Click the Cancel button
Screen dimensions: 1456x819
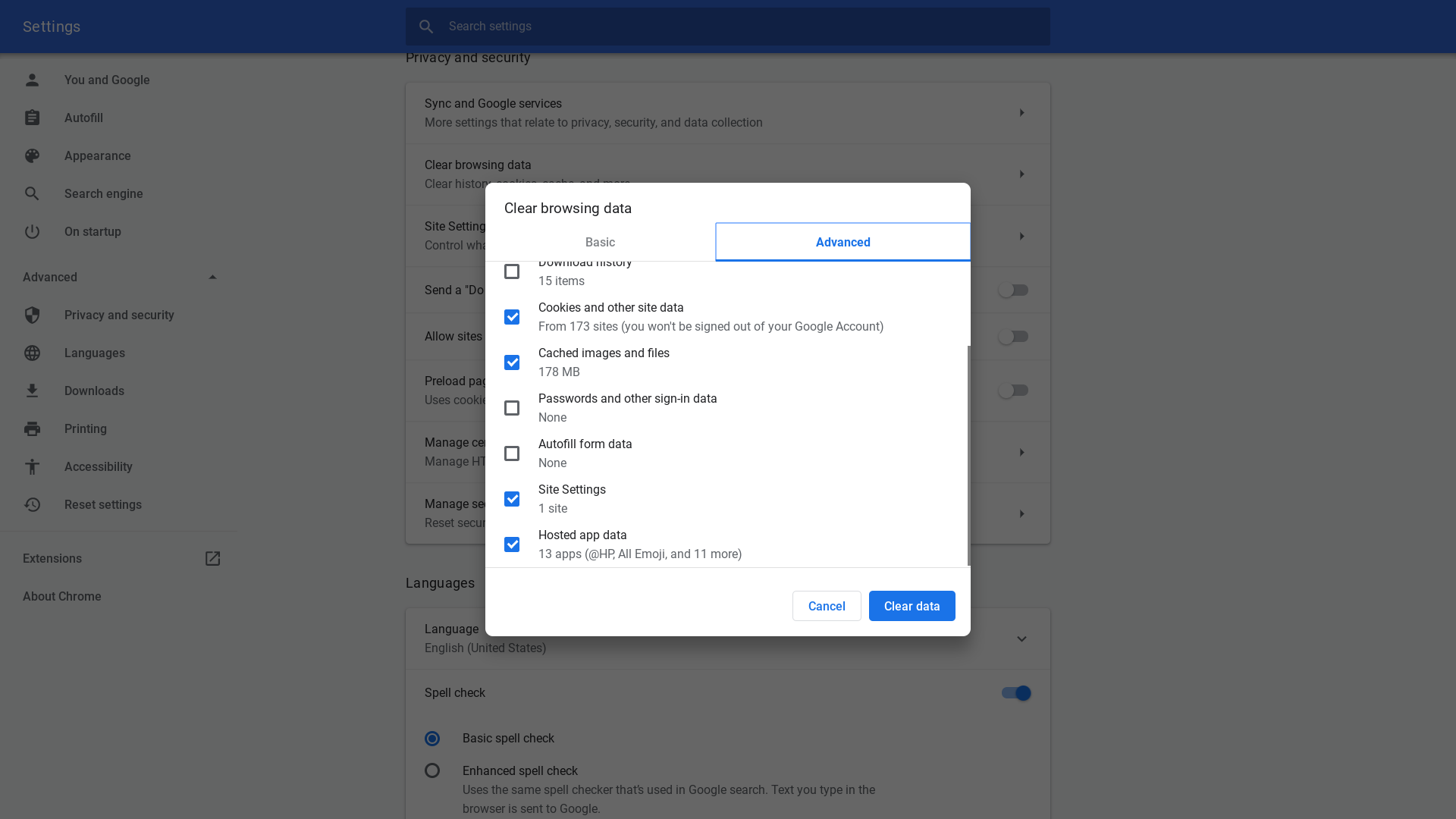pos(827,606)
